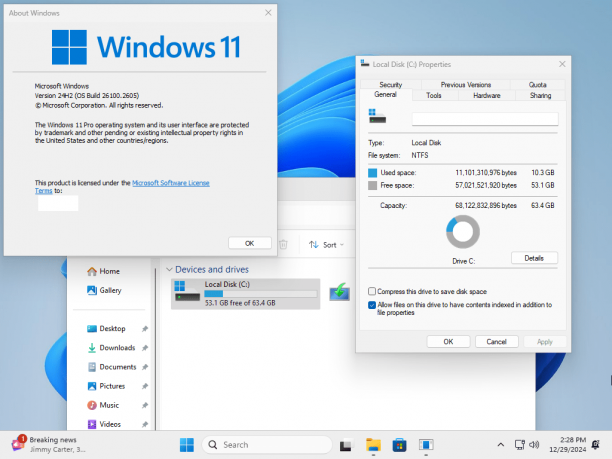Click the Delete trash icon in File Explorer
The width and height of the screenshot is (612, 459).
click(x=284, y=245)
